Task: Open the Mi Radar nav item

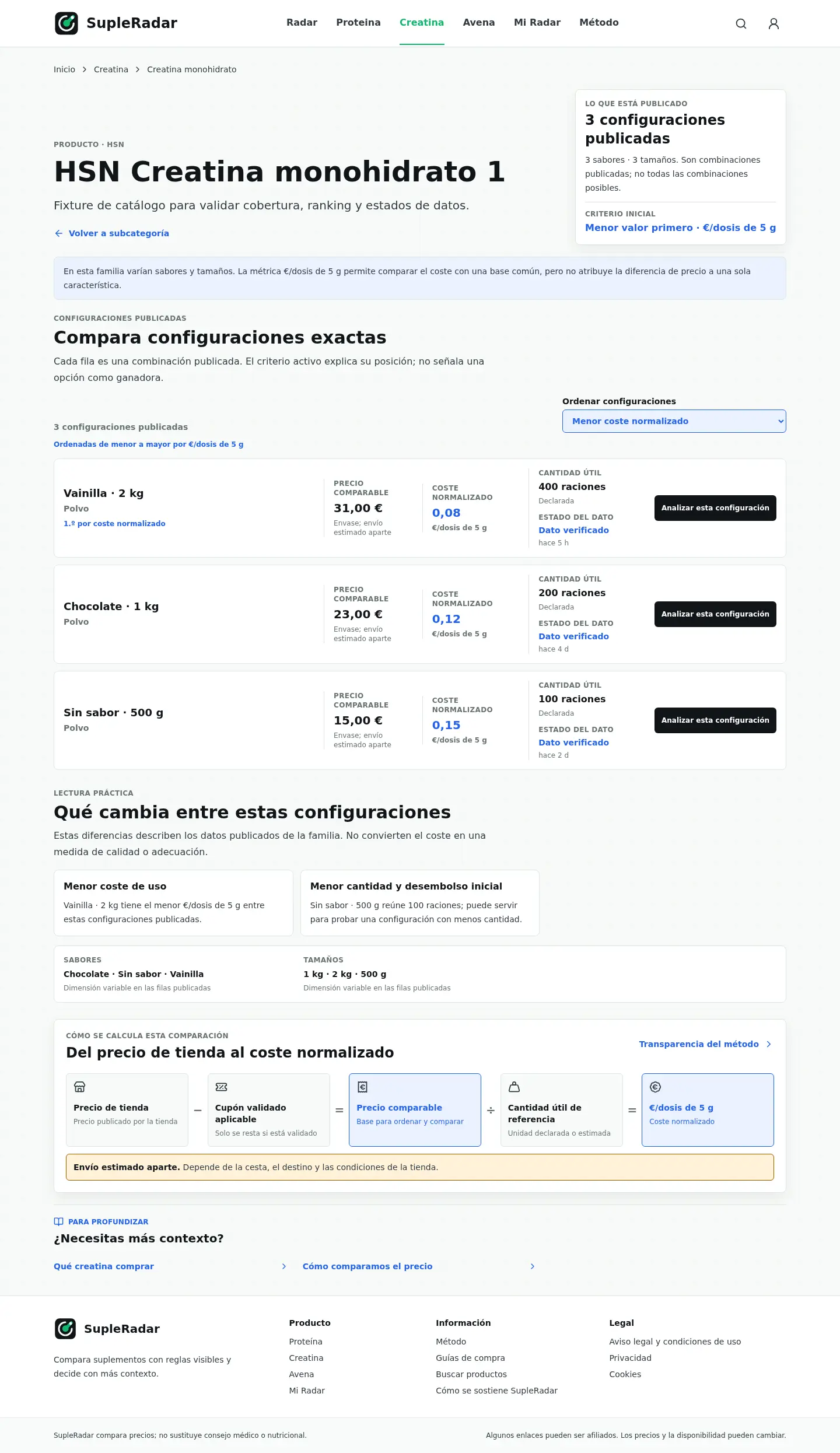Action: 537,22
